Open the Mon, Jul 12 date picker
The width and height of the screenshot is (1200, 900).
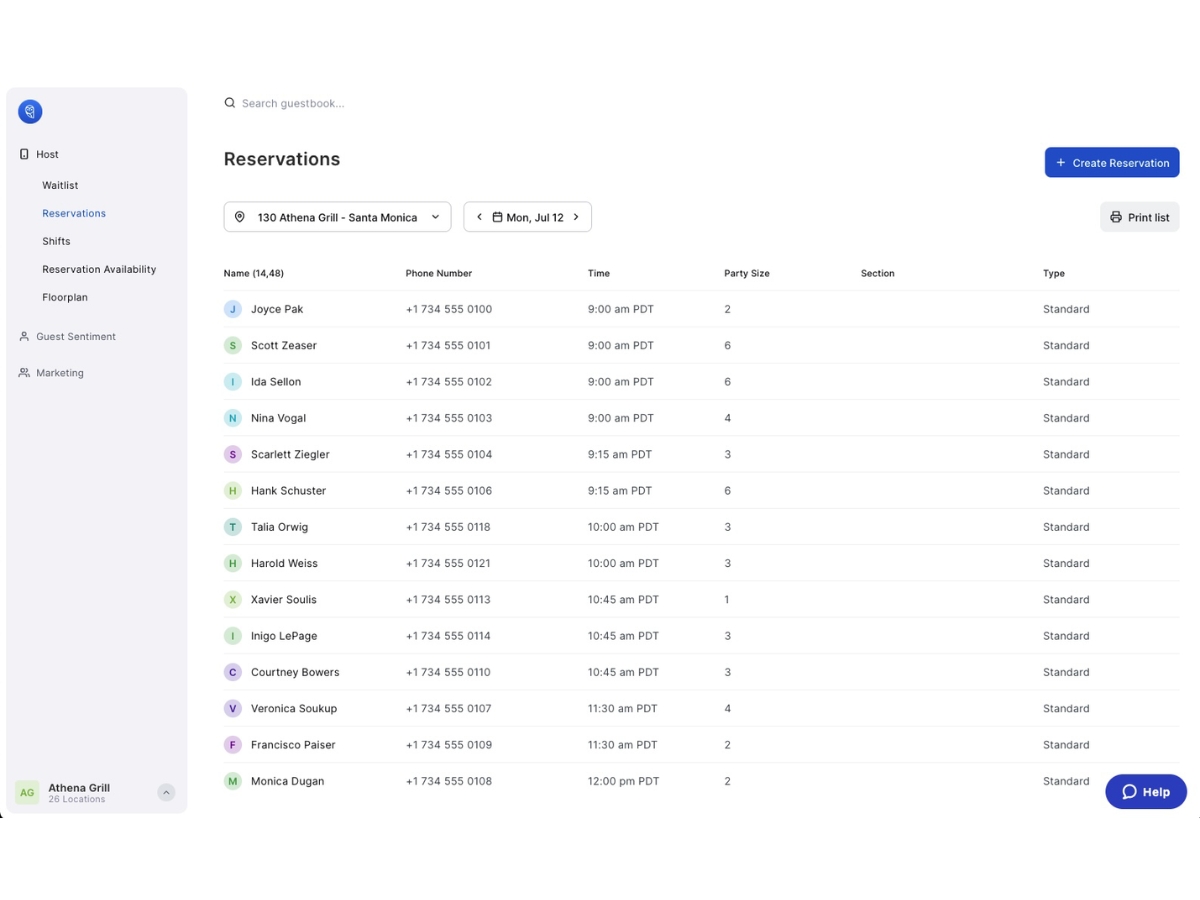[527, 217]
